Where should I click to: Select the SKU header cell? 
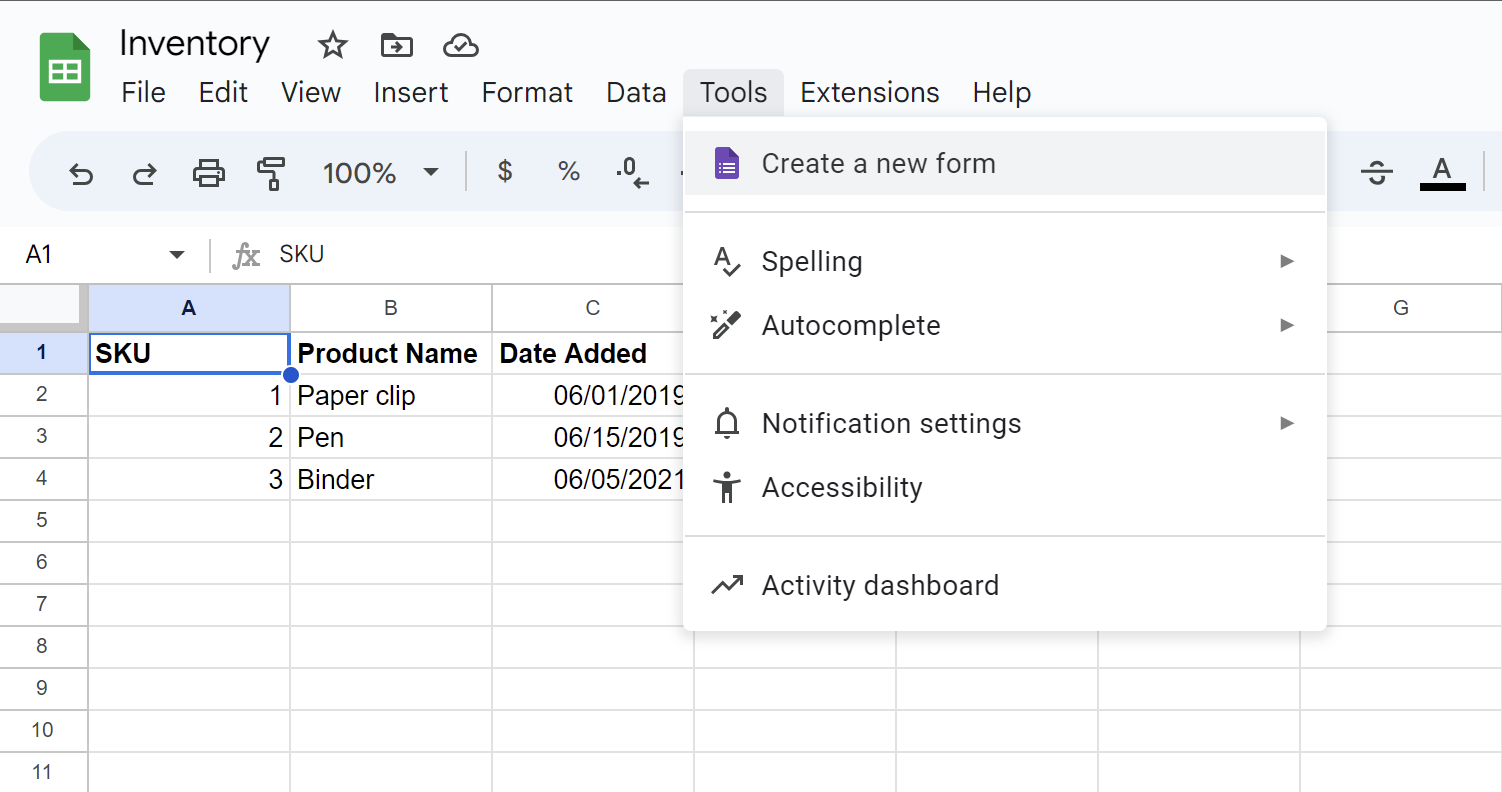click(189, 353)
